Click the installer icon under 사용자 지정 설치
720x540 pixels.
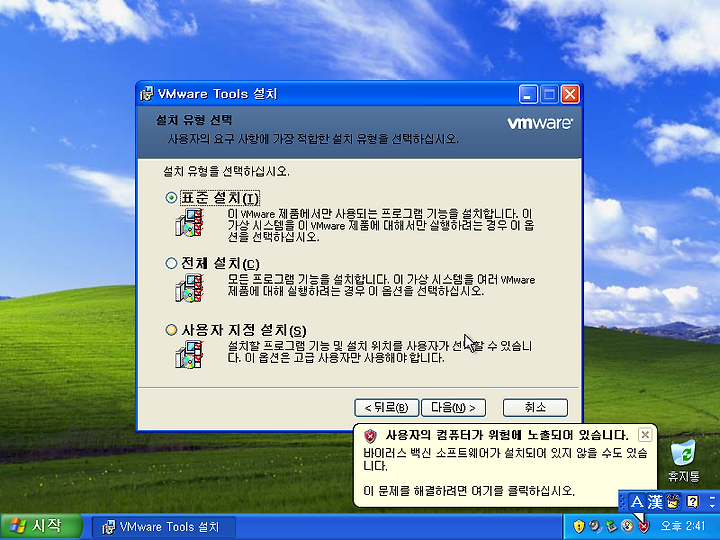click(x=189, y=354)
